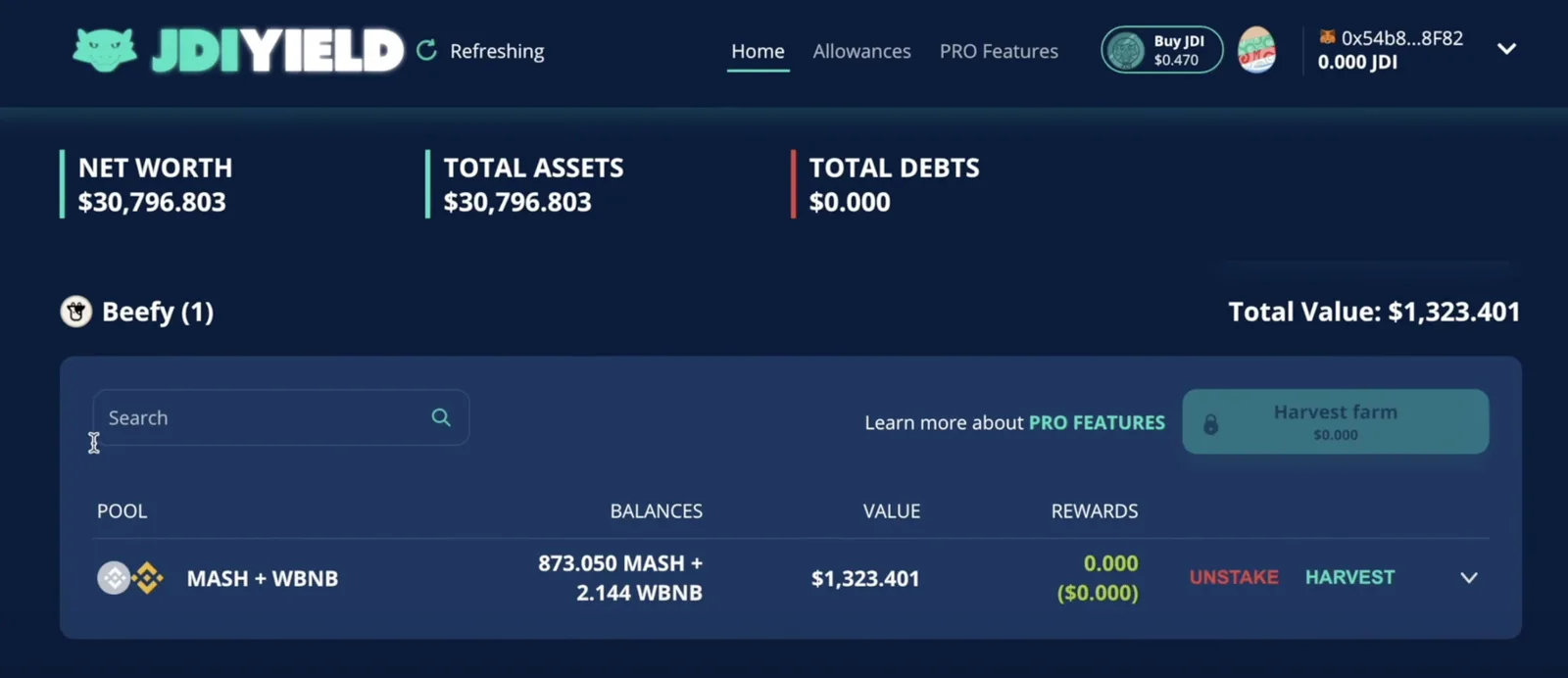Click the Beefy cow icon
This screenshot has width=1568, height=678.
click(x=76, y=312)
